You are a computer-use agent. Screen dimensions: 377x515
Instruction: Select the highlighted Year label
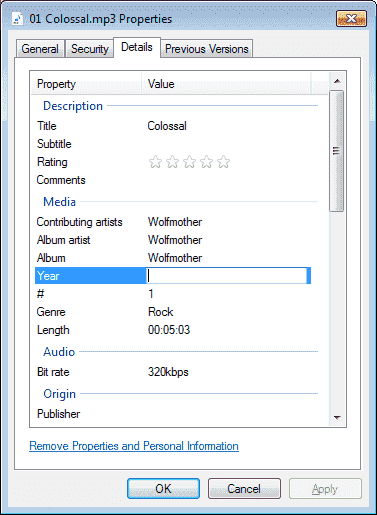[48, 276]
